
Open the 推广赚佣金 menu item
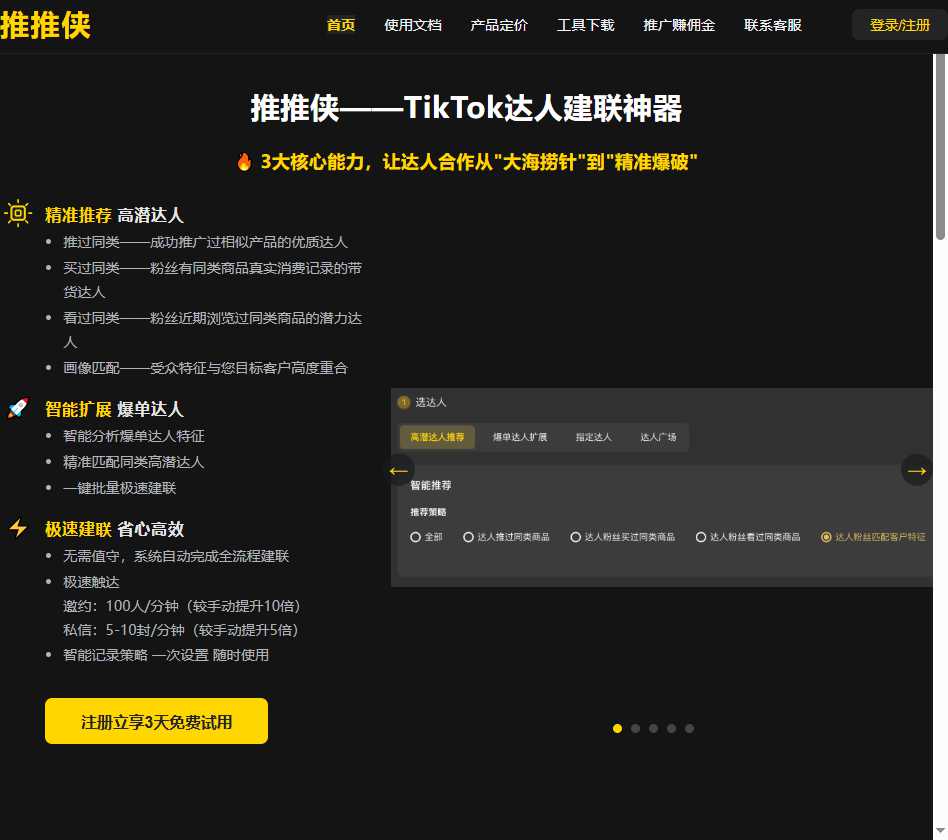[x=680, y=26]
